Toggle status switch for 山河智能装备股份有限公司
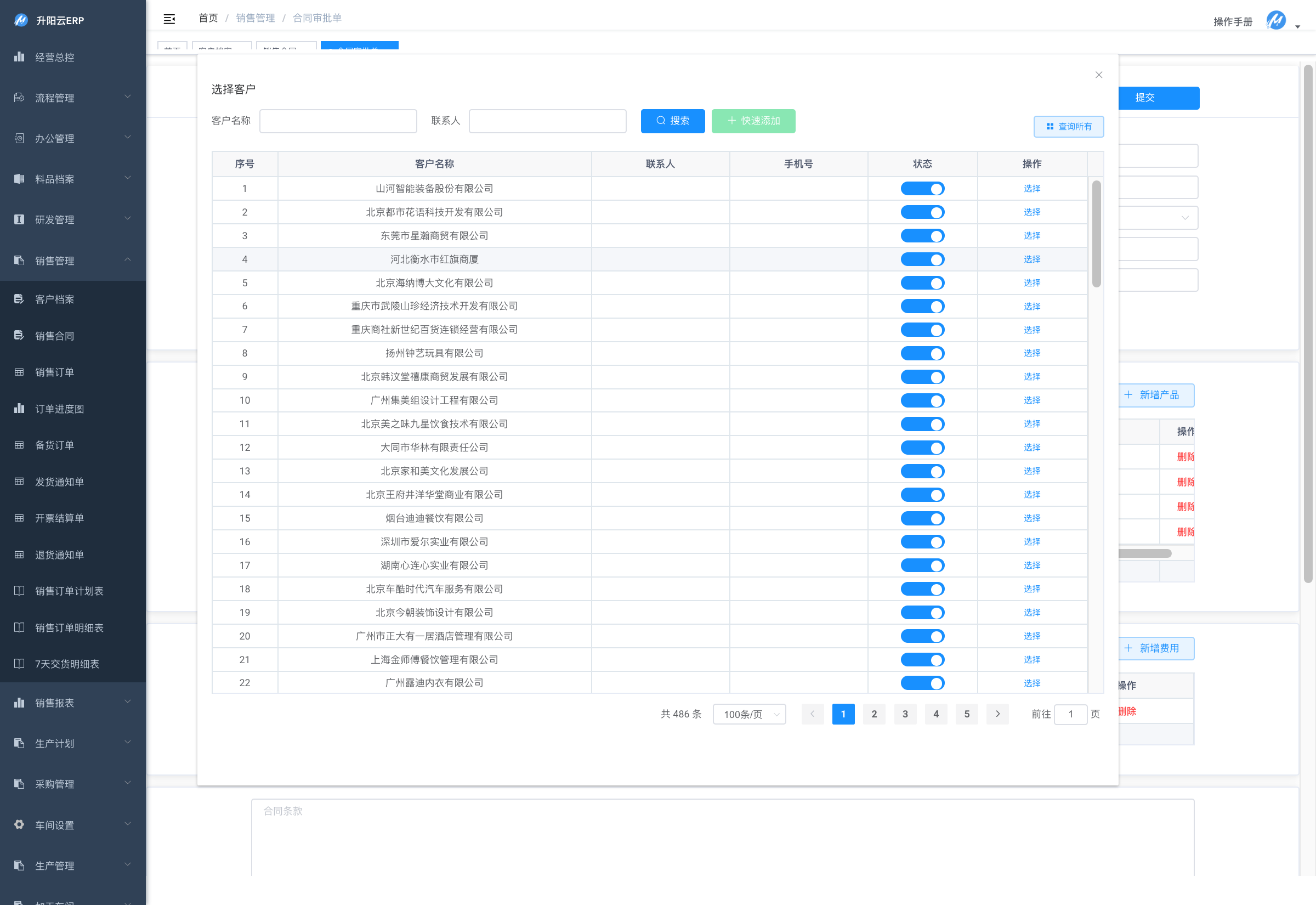 point(922,189)
